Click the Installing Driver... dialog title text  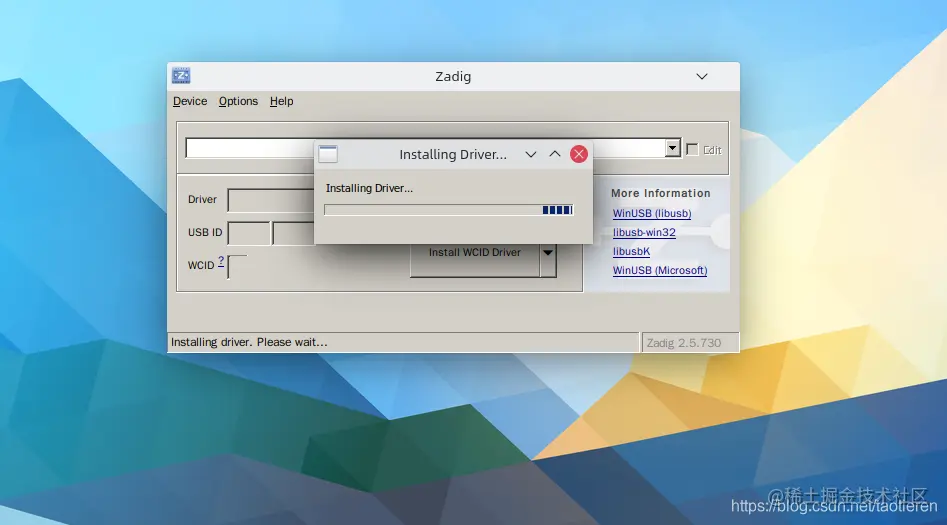pyautogui.click(x=453, y=155)
